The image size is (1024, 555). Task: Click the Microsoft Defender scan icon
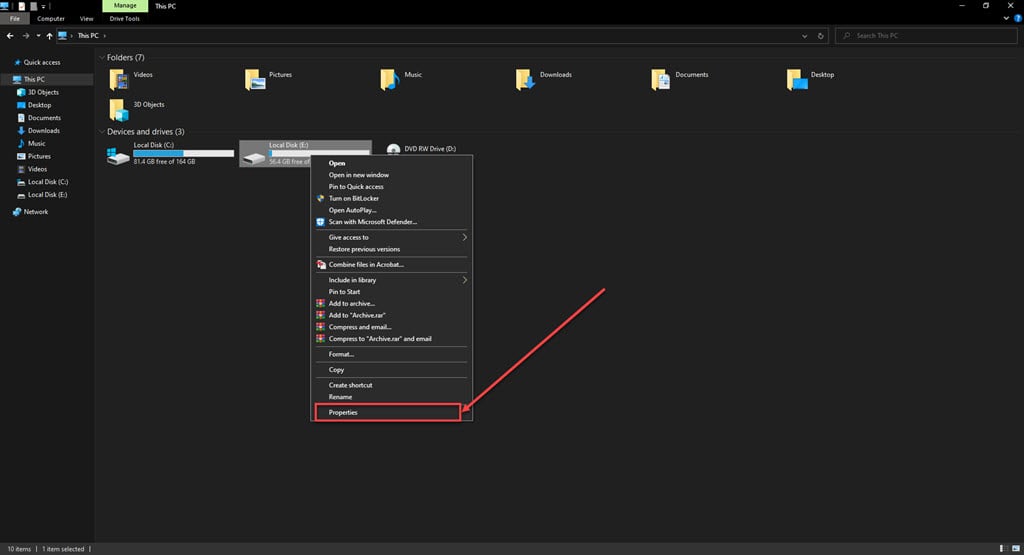[x=321, y=222]
